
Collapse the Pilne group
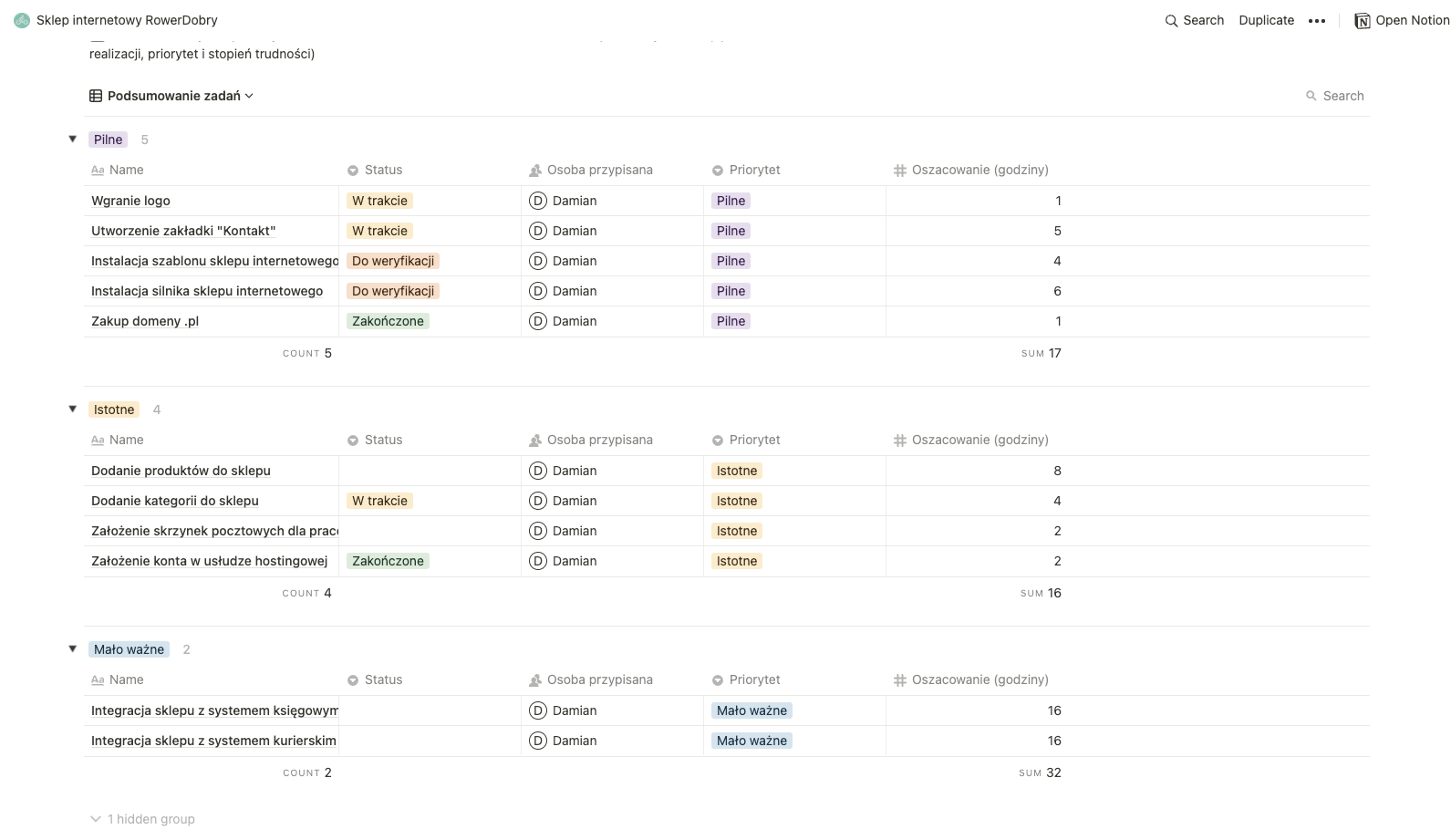[73, 140]
